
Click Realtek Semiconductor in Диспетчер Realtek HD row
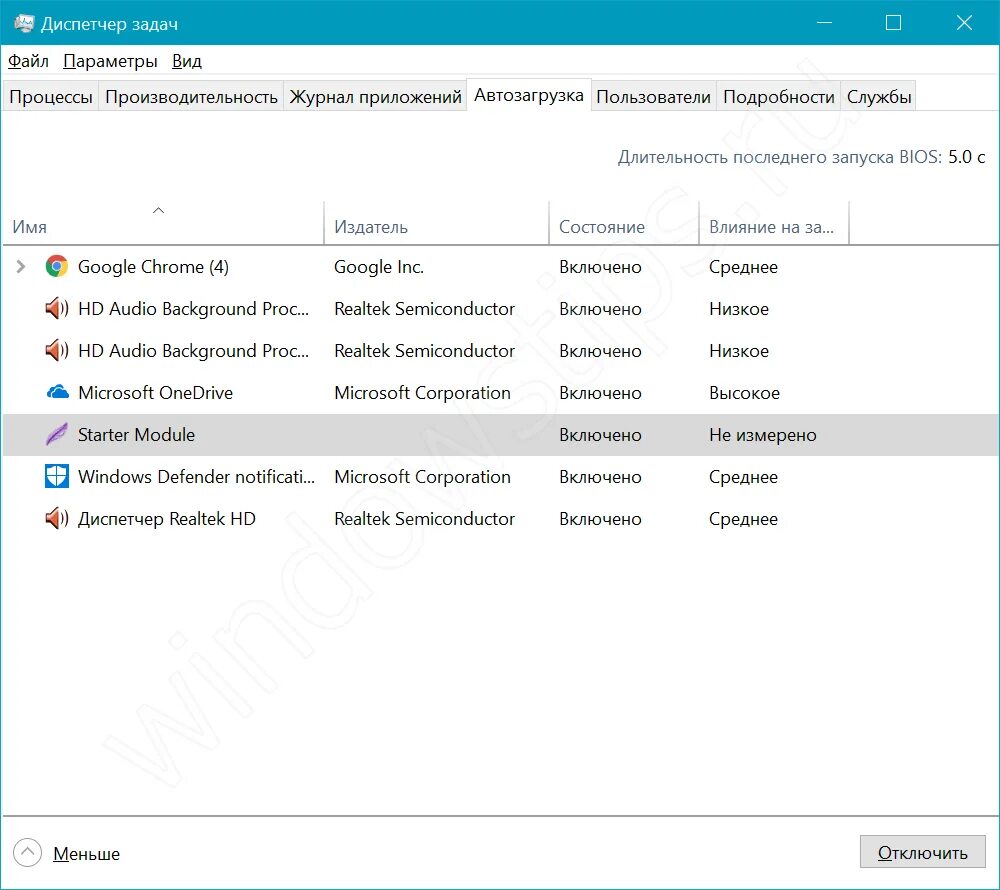424,519
